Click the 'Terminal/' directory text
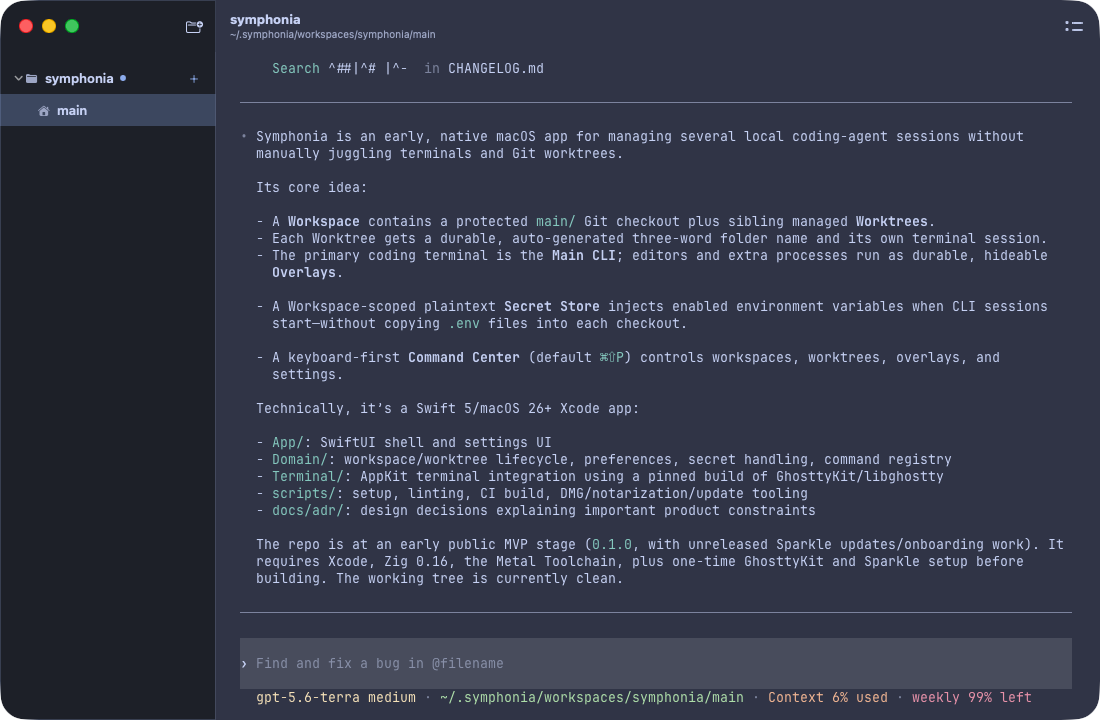Image resolution: width=1100 pixels, height=720 pixels. [x=307, y=476]
